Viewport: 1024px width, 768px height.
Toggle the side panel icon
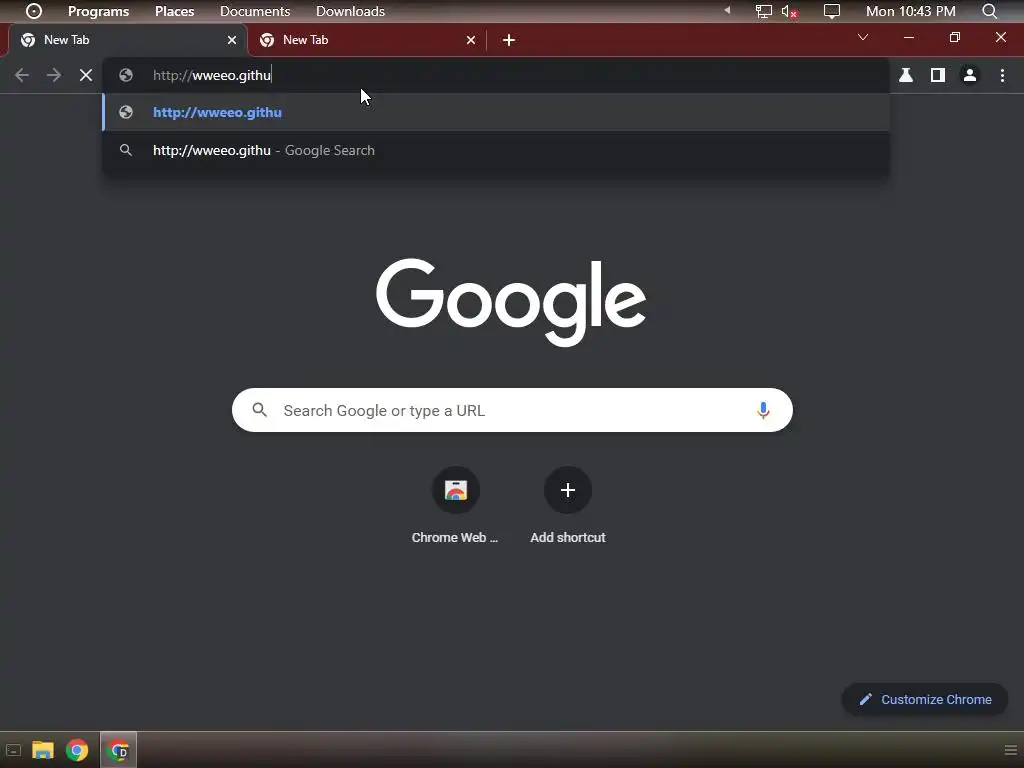(x=938, y=75)
